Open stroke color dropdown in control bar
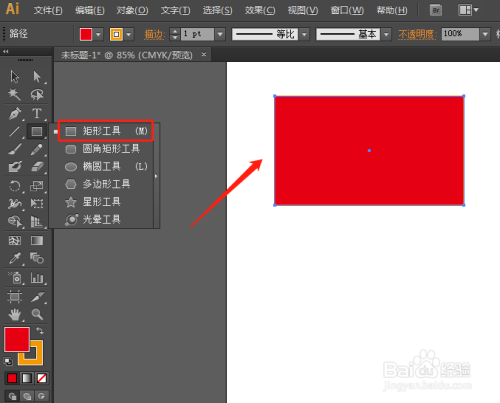 (x=129, y=34)
